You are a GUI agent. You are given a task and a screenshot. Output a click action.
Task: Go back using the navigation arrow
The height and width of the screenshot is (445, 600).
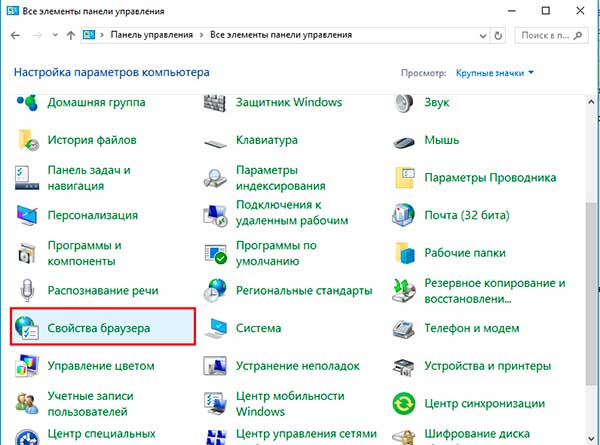tap(15, 36)
